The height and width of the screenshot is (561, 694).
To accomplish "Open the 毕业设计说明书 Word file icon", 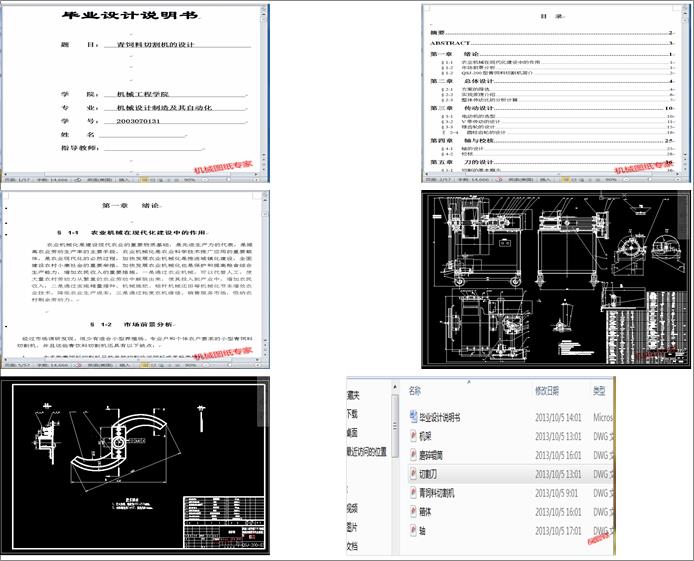I will point(413,416).
